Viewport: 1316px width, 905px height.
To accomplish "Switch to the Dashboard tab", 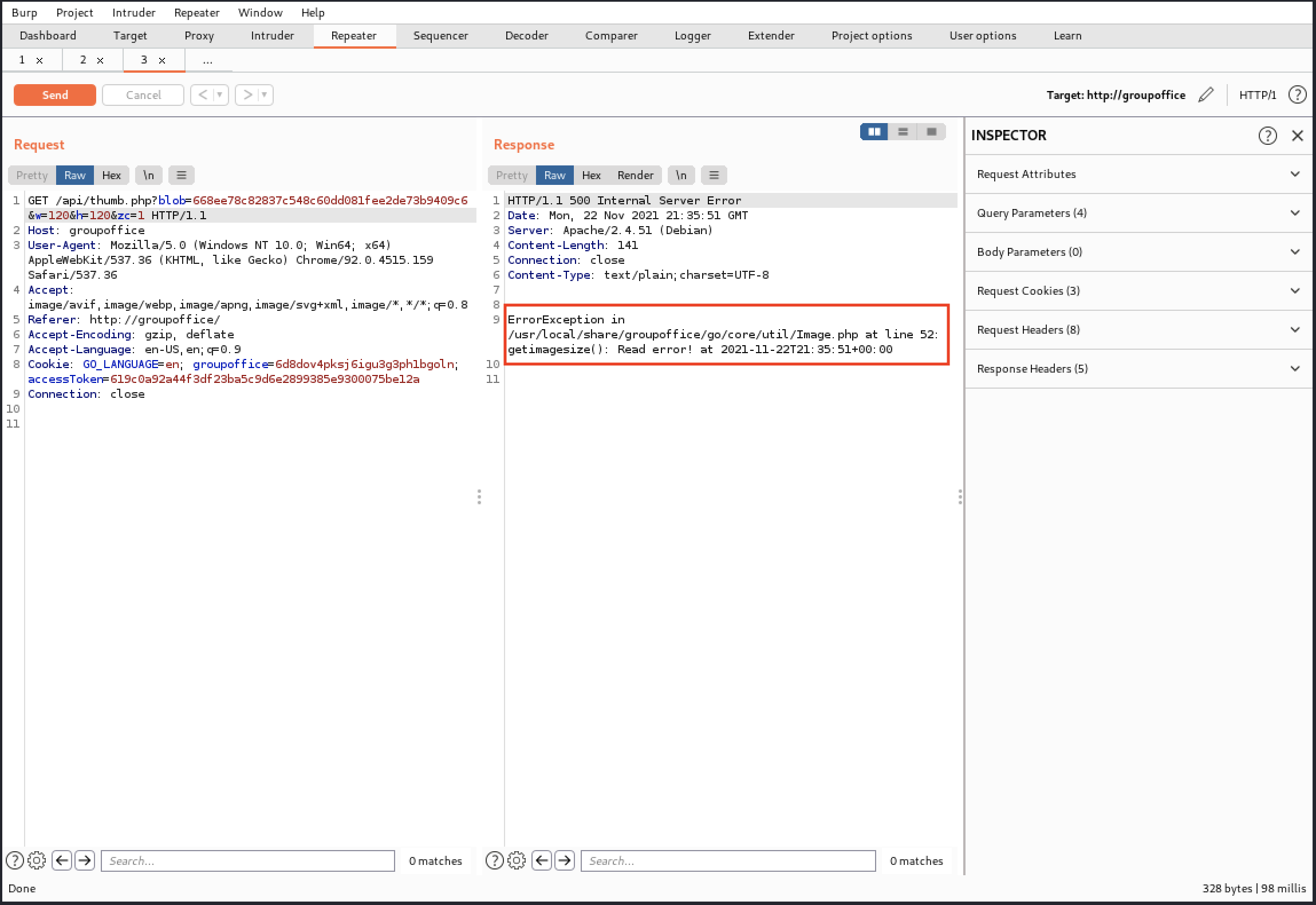I will 48,35.
